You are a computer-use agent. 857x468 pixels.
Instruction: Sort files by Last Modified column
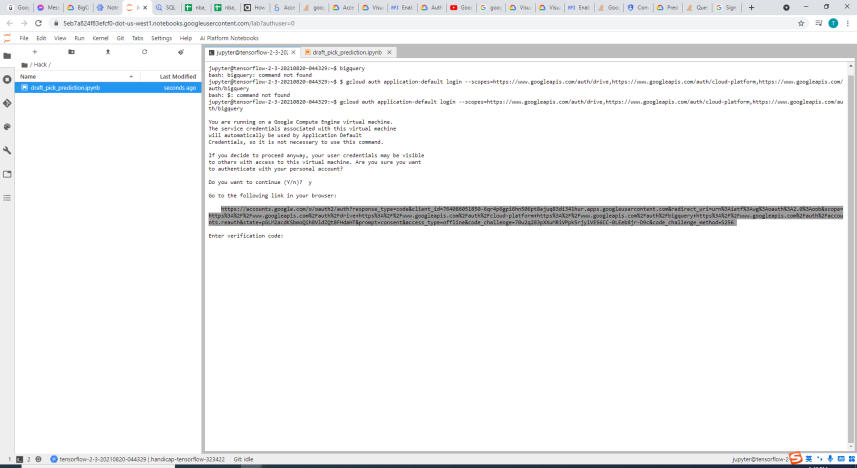point(171,77)
